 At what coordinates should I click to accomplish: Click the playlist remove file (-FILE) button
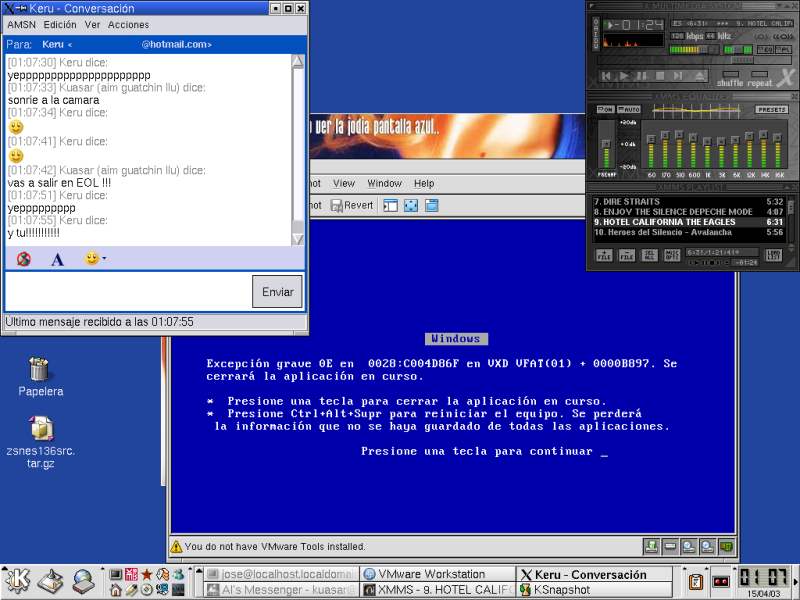point(627,255)
